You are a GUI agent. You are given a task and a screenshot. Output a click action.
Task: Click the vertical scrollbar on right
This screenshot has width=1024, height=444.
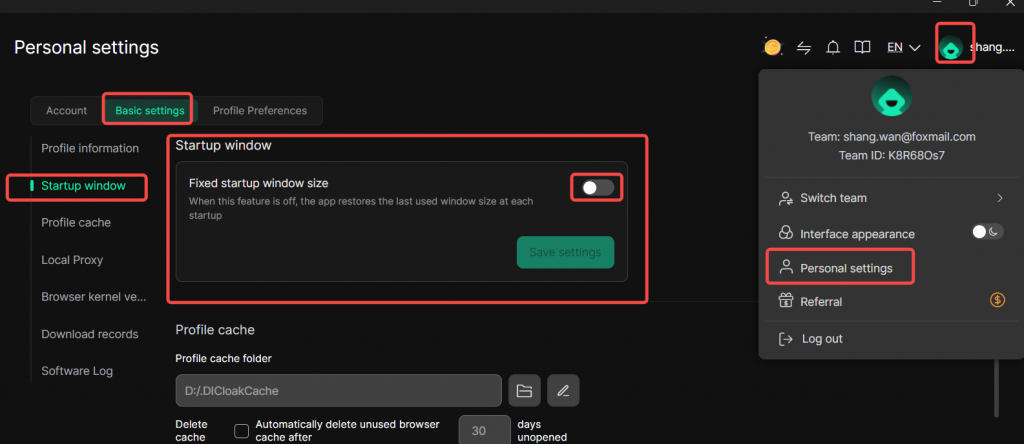pos(996,387)
